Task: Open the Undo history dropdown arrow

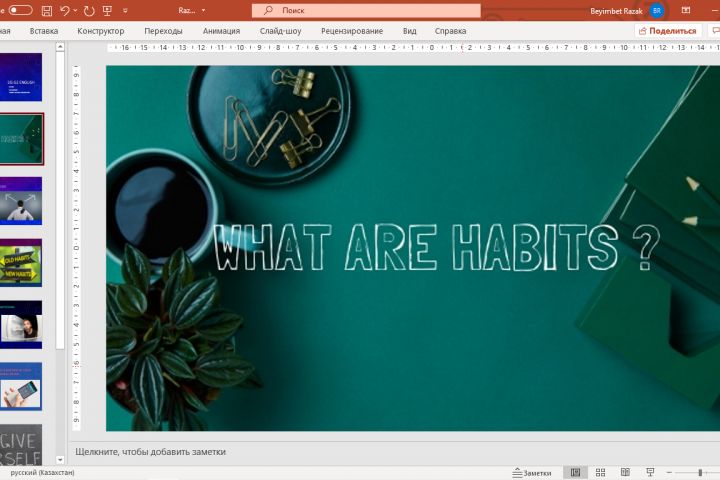Action: pyautogui.click(x=75, y=10)
